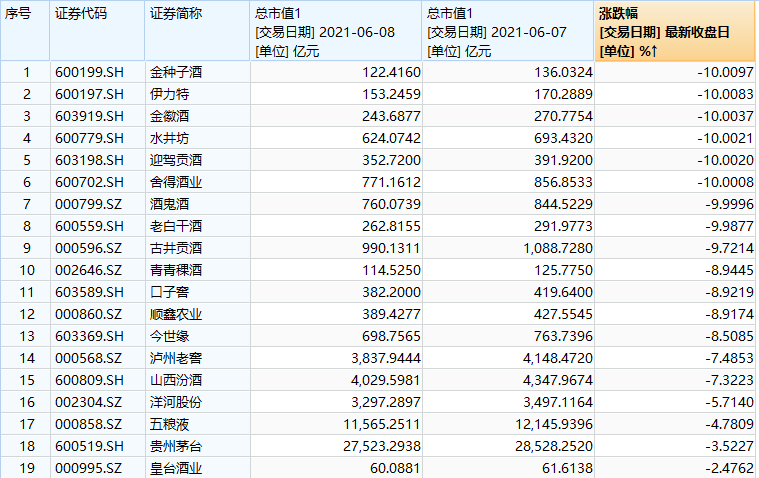Click stock name 金徽酒
The height and width of the screenshot is (478, 759).
click(x=169, y=116)
